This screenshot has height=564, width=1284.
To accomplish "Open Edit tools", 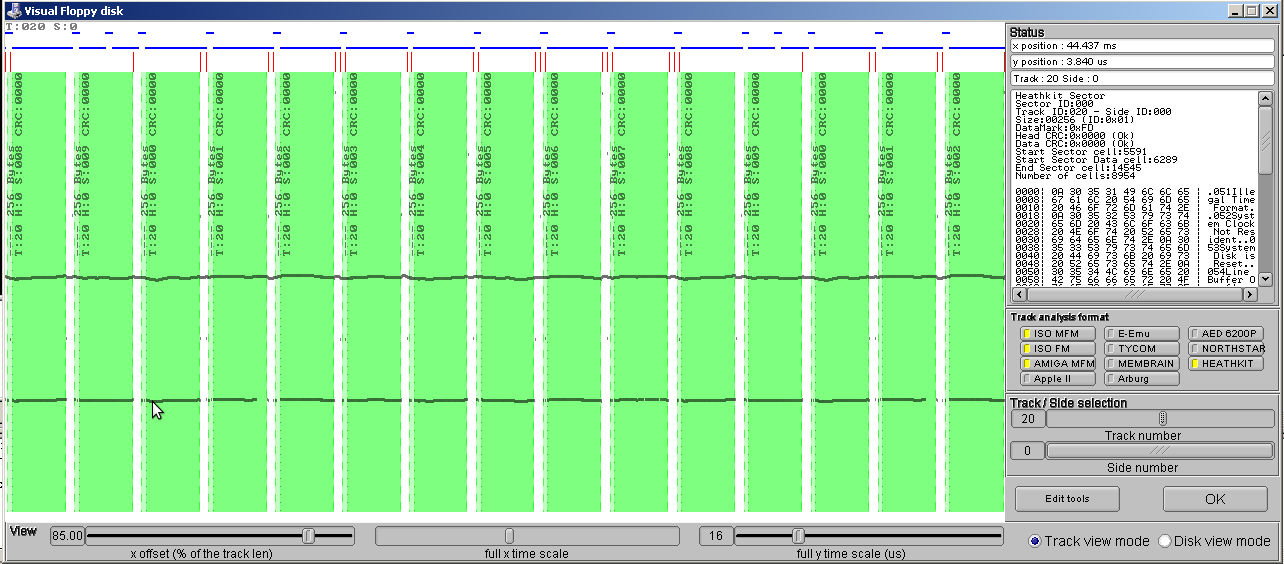I will pyautogui.click(x=1067, y=498).
